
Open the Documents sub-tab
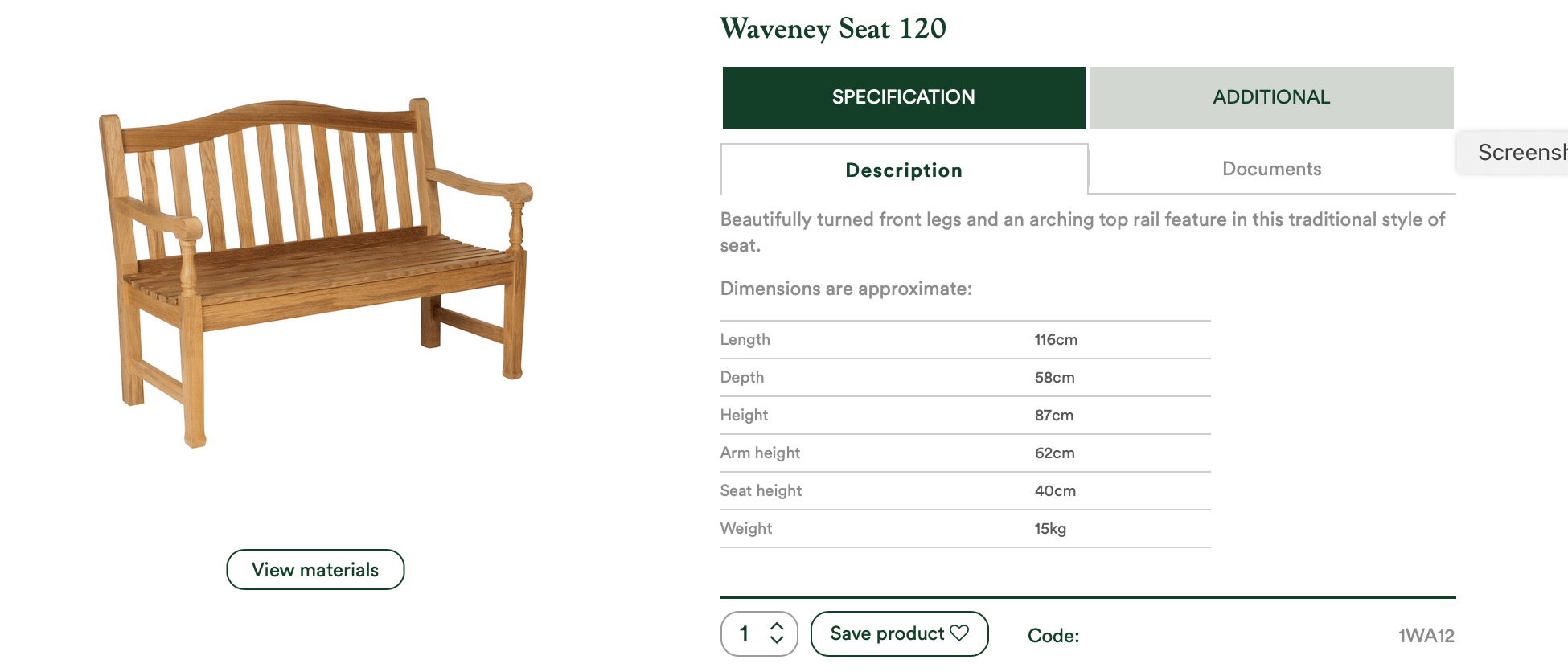pos(1270,169)
